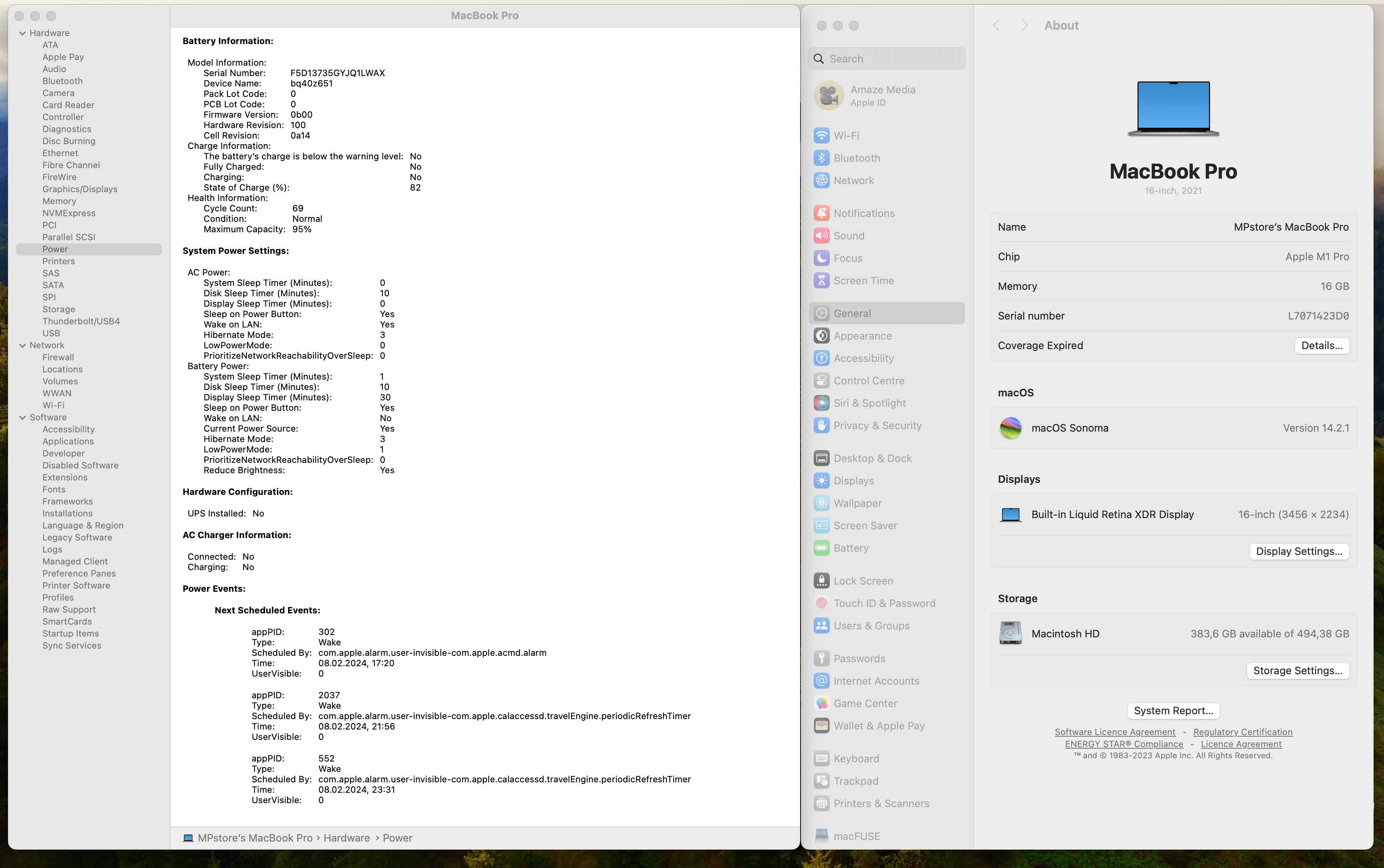The width and height of the screenshot is (1384, 868).
Task: Collapse the Network section in System Information
Action: click(x=22, y=345)
